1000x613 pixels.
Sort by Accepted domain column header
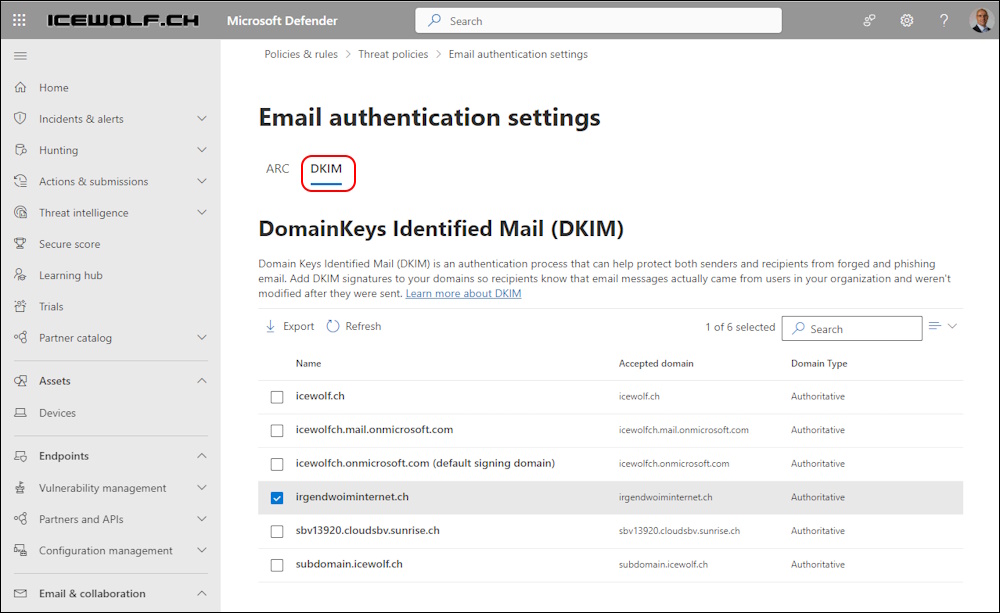pyautogui.click(x=656, y=363)
